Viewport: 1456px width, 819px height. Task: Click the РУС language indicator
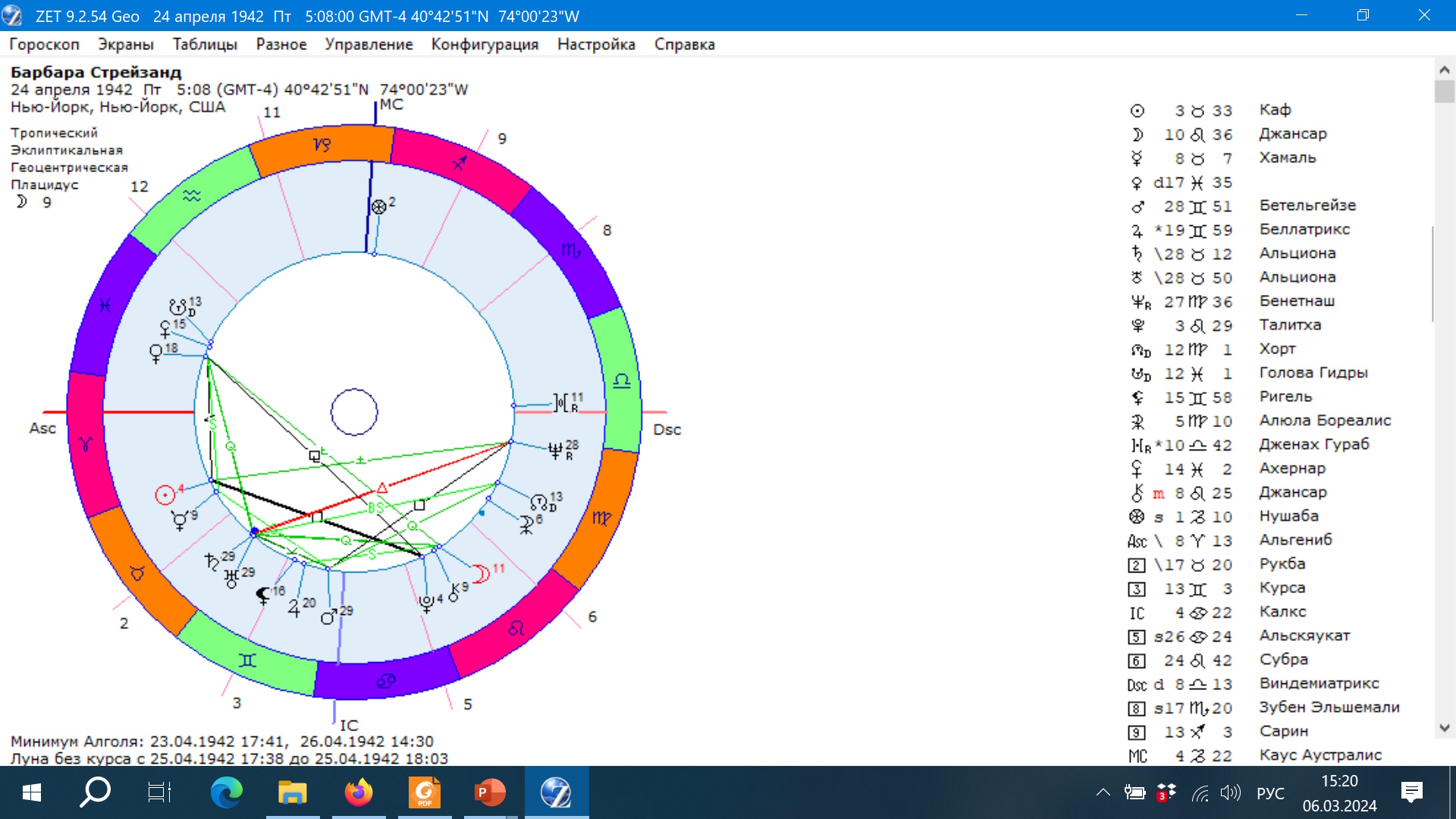pyautogui.click(x=1270, y=793)
